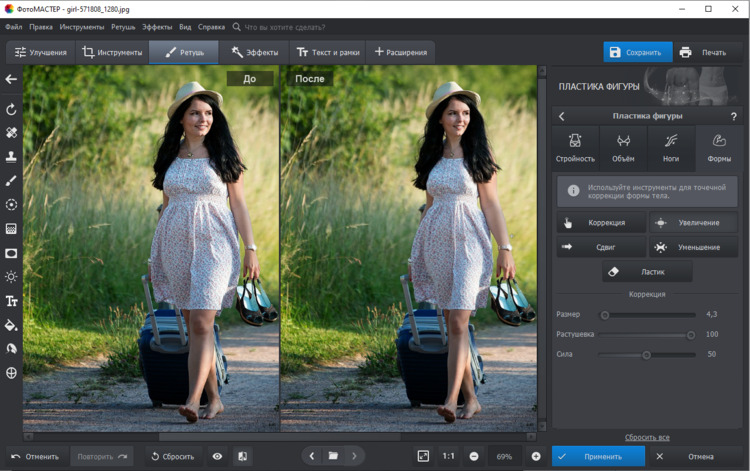Select the healing brush (bandage) tool

click(12, 132)
